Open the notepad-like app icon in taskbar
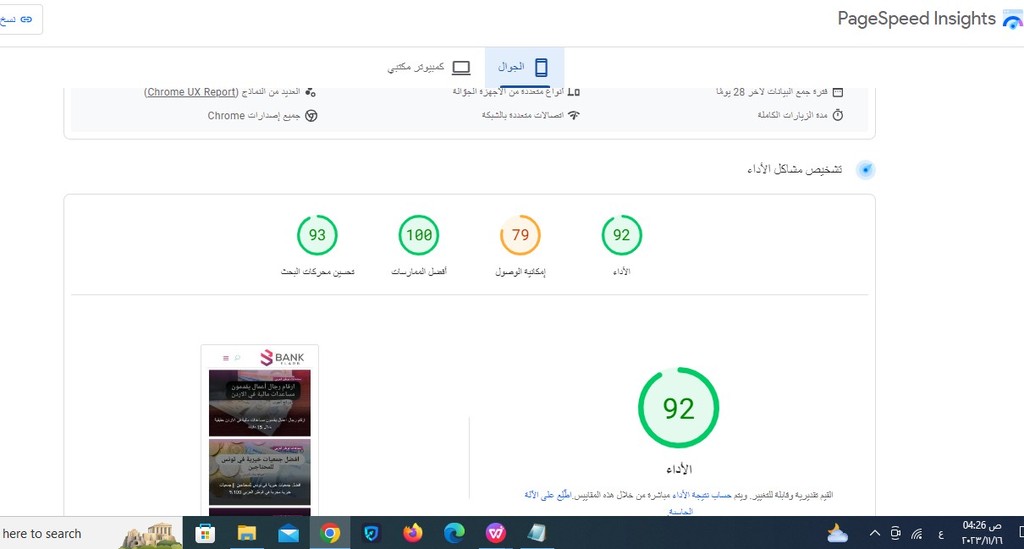 (x=537, y=533)
